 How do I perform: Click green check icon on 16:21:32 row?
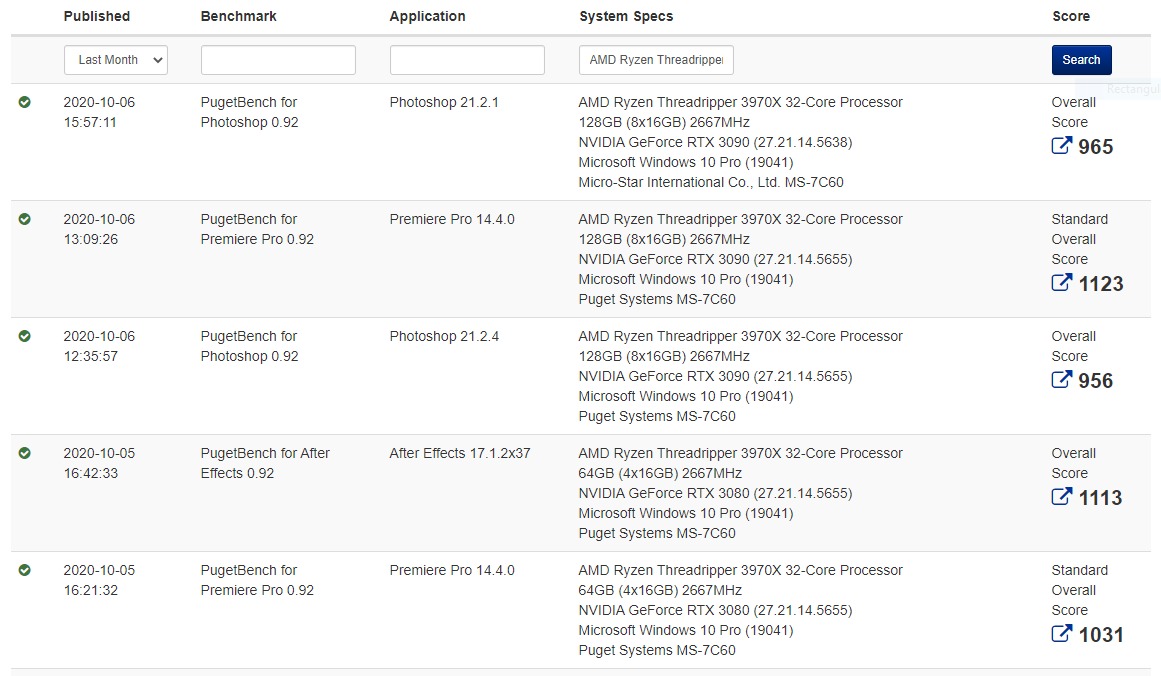point(25,570)
